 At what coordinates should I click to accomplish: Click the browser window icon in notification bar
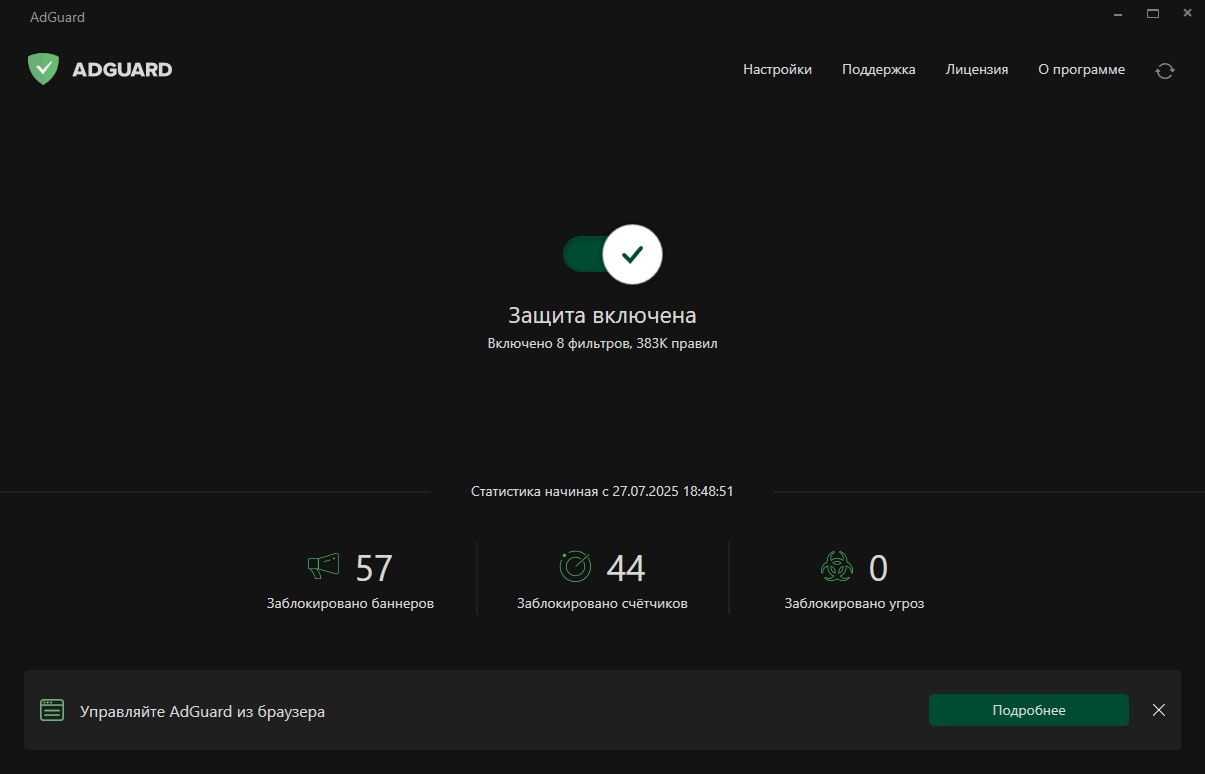(52, 711)
